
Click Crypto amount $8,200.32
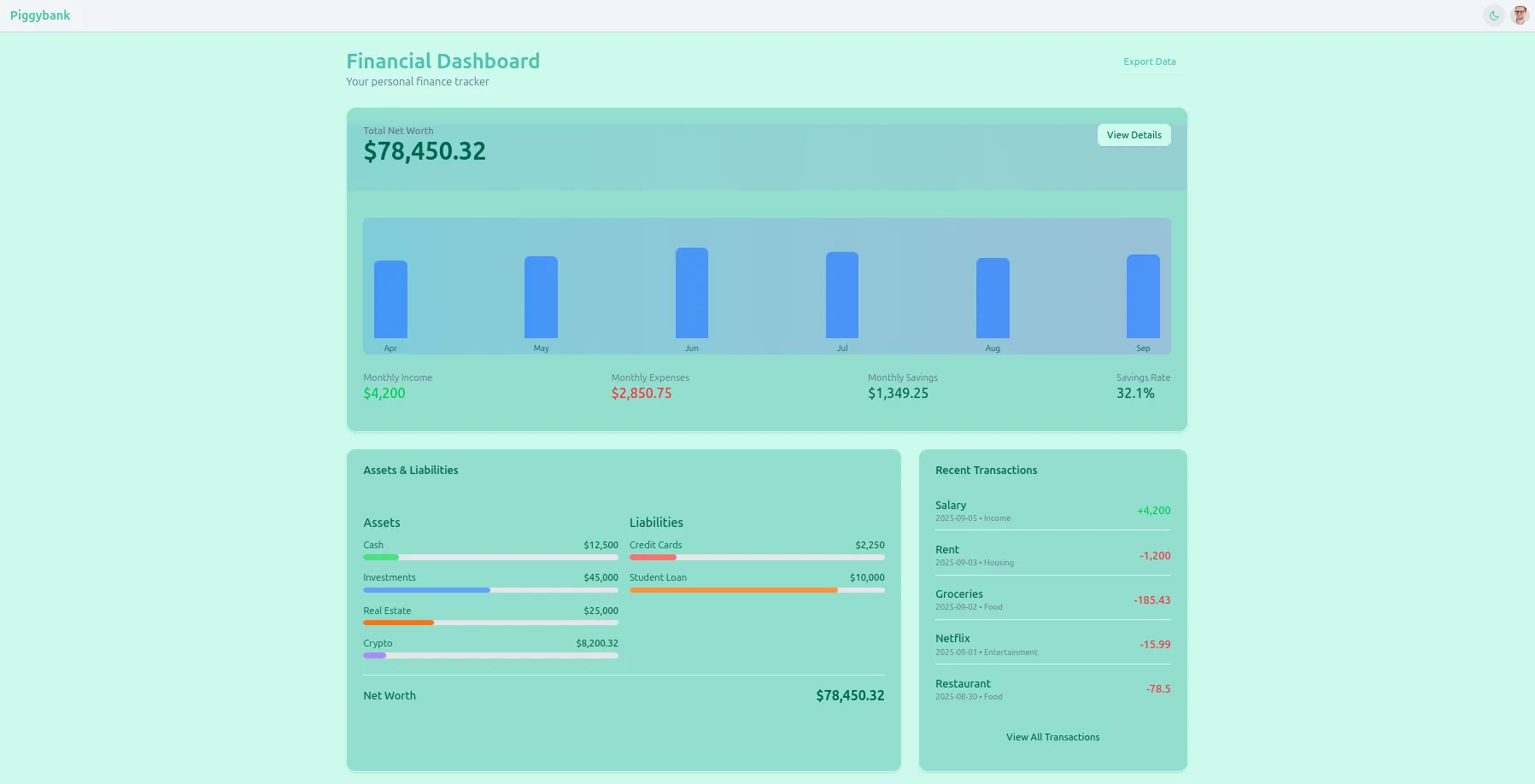pos(597,644)
